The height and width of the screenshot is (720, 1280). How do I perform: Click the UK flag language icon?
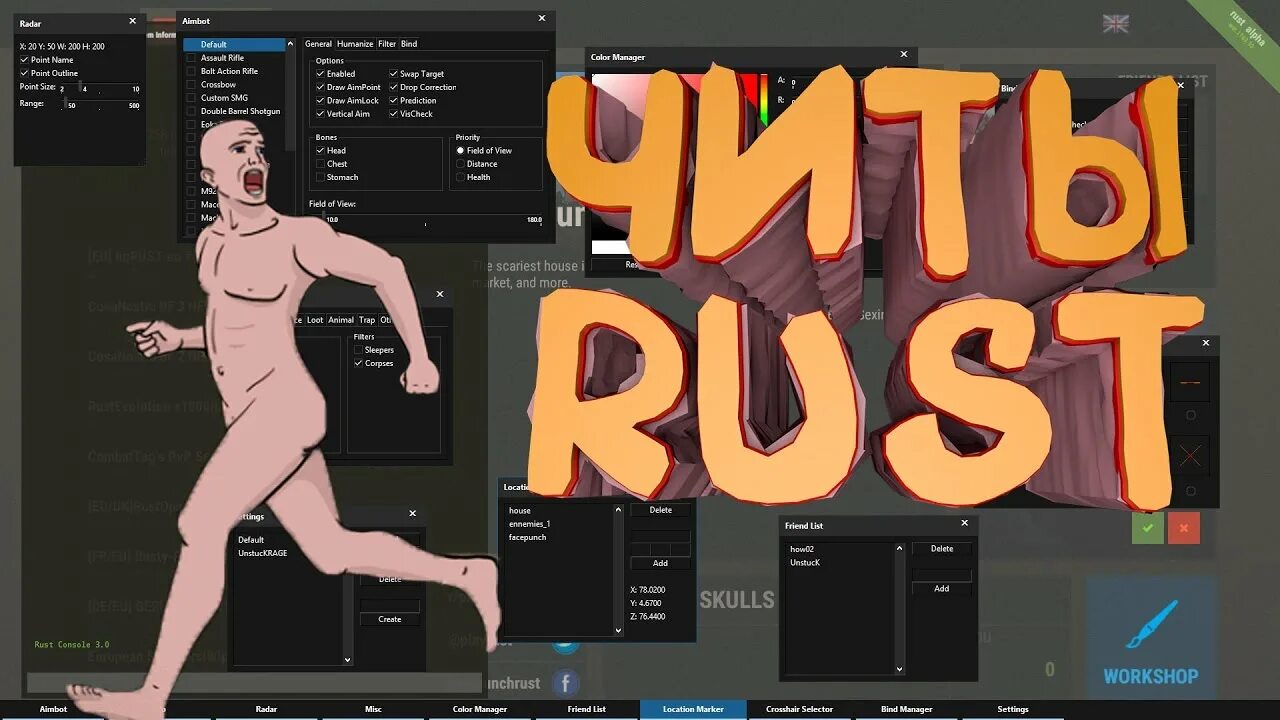tap(1115, 23)
